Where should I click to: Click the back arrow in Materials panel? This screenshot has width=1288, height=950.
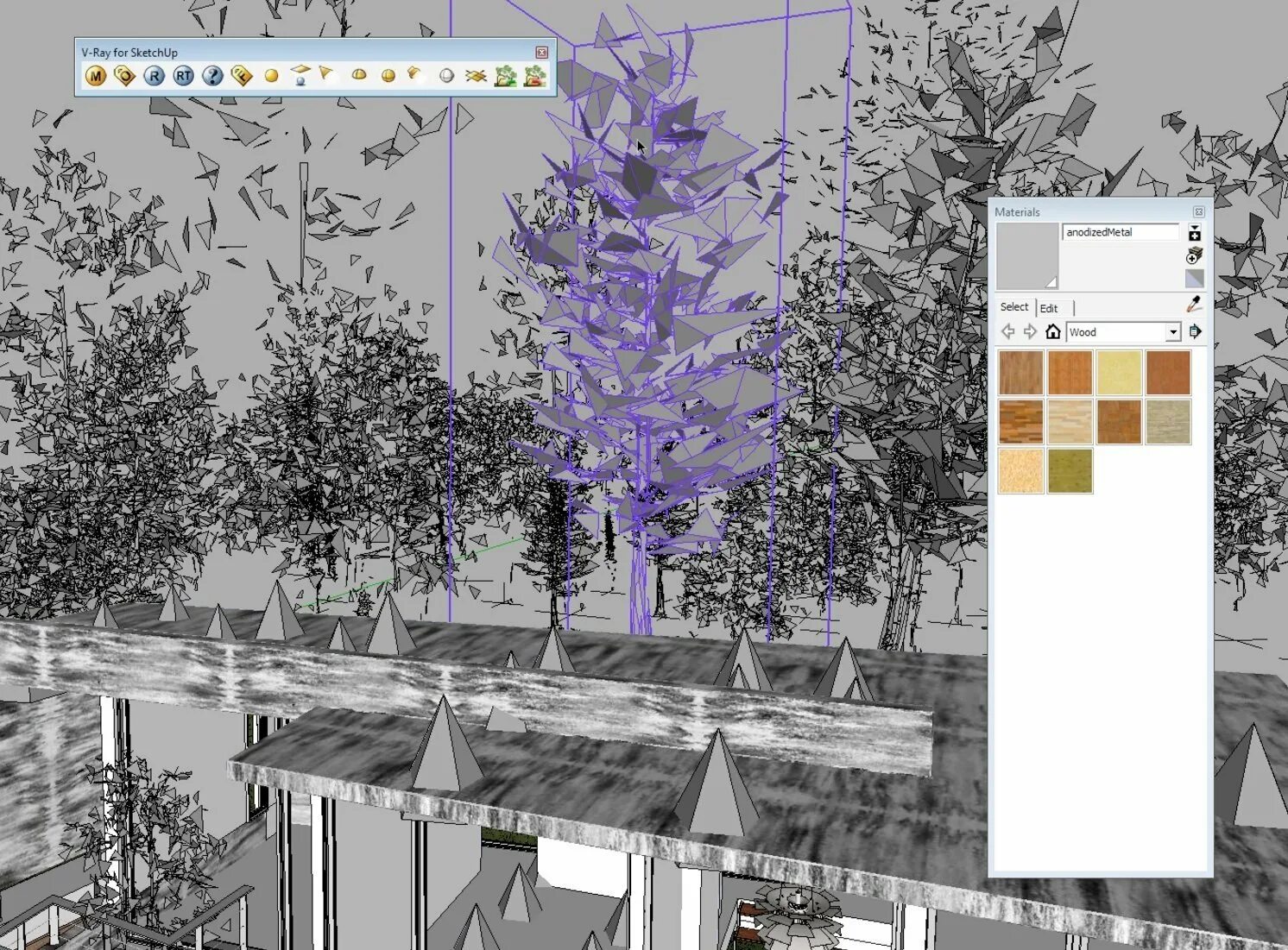[1007, 331]
